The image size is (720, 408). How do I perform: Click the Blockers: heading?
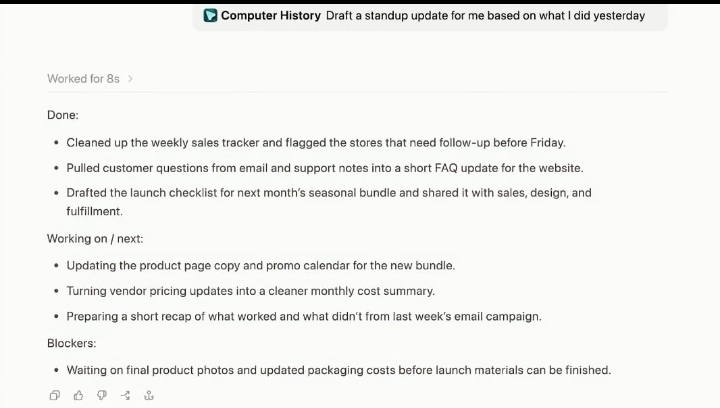72,343
